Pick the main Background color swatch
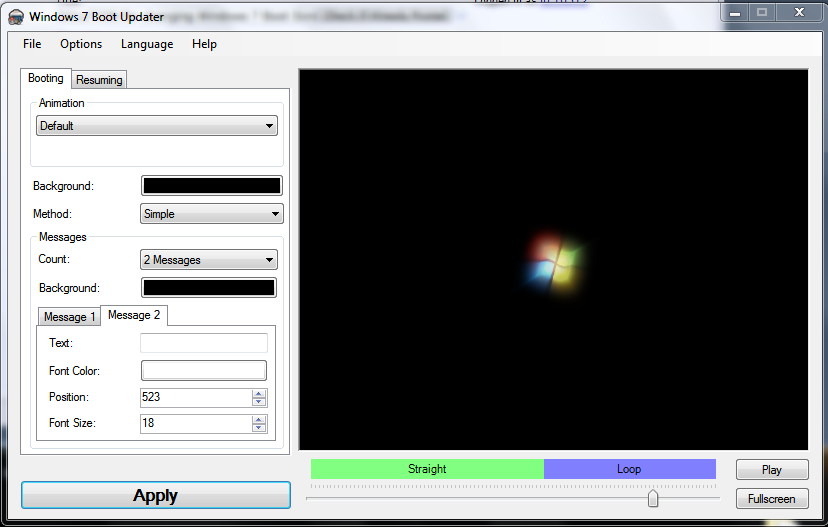Screen dimensions: 828x527 [212, 186]
